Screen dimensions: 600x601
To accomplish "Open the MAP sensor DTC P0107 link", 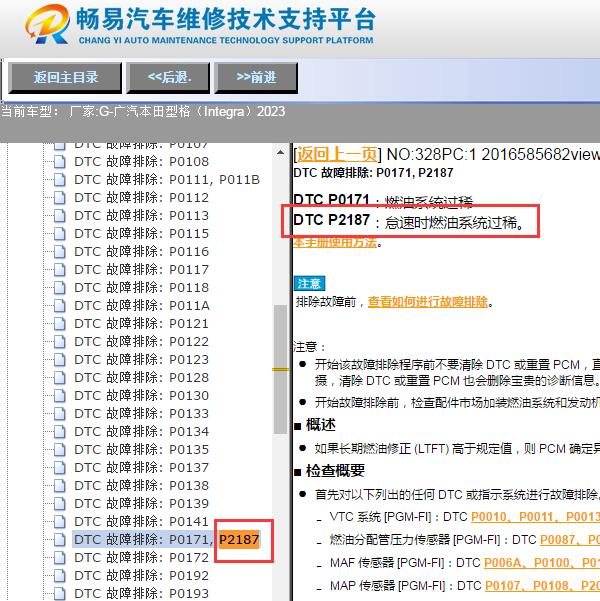I will click(503, 586).
